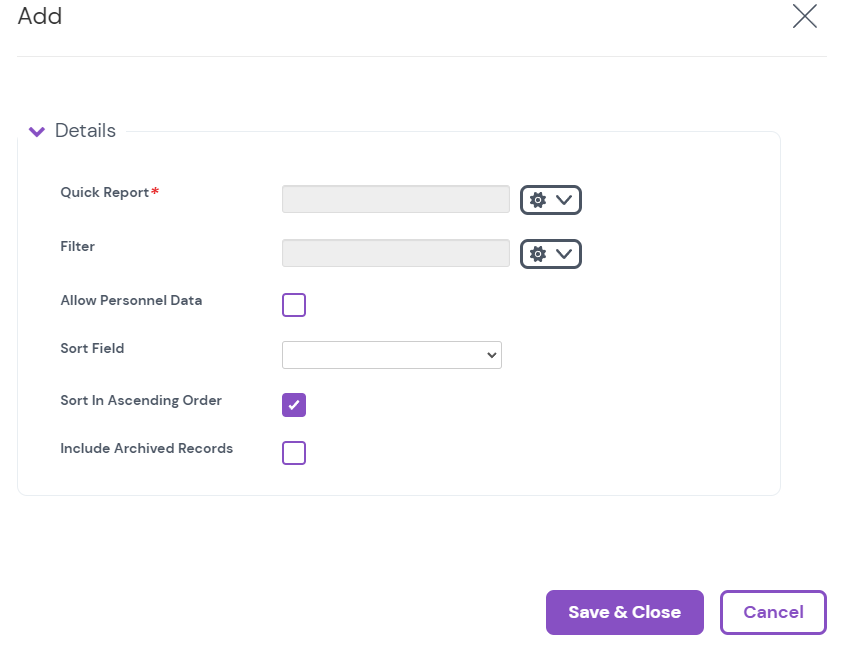Click the Quick Report text field
Screen dimensions: 841x652
pos(396,199)
